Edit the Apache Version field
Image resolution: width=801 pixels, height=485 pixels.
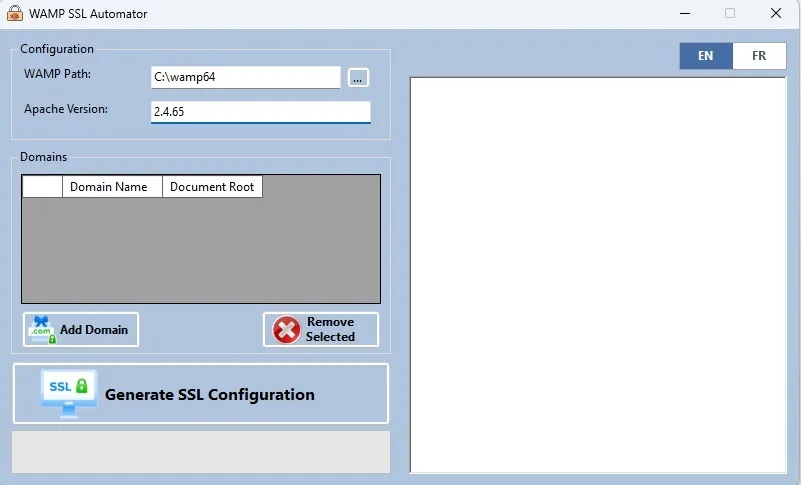pyautogui.click(x=261, y=112)
